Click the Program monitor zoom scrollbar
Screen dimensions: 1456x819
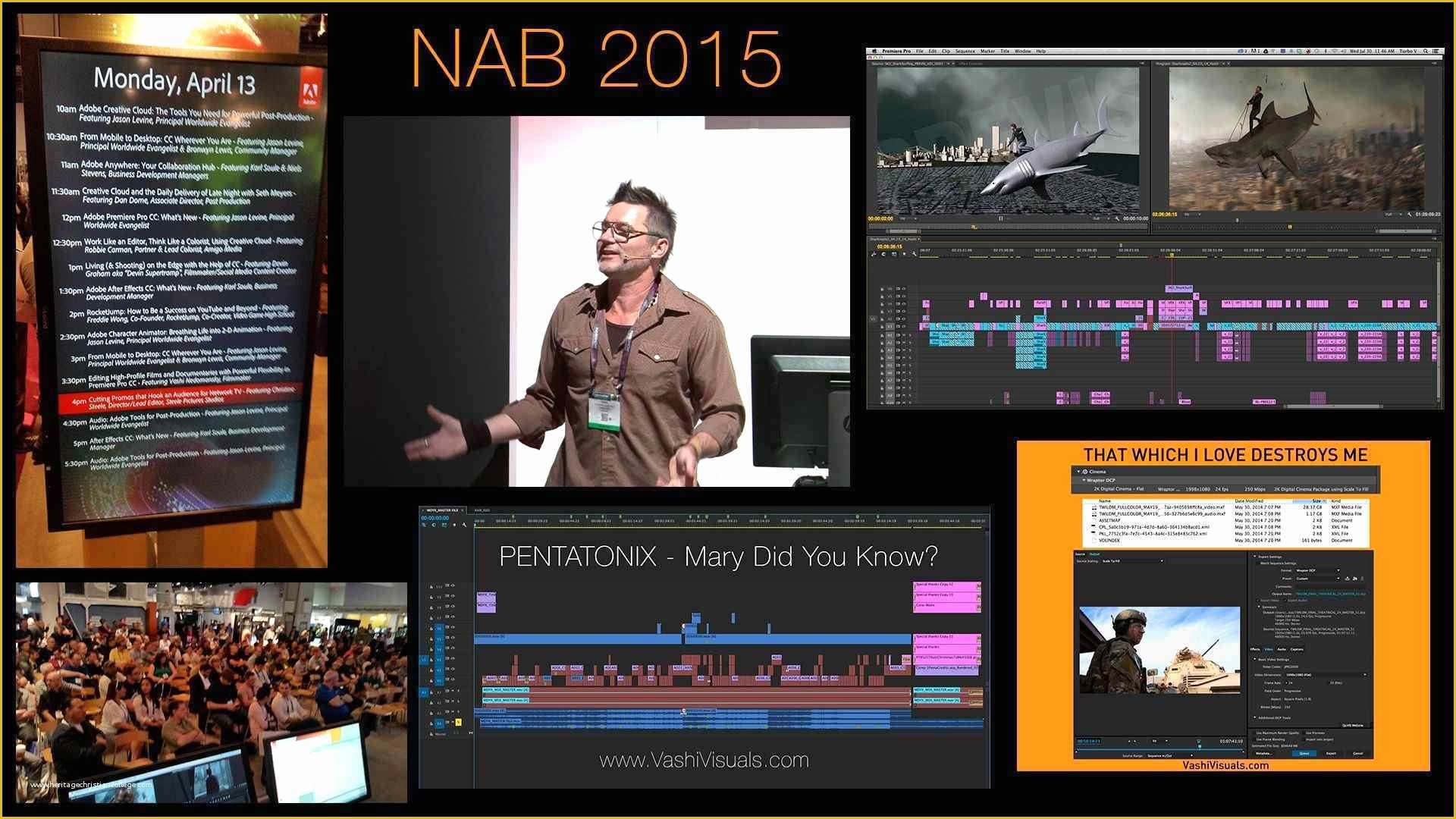tap(1407, 231)
